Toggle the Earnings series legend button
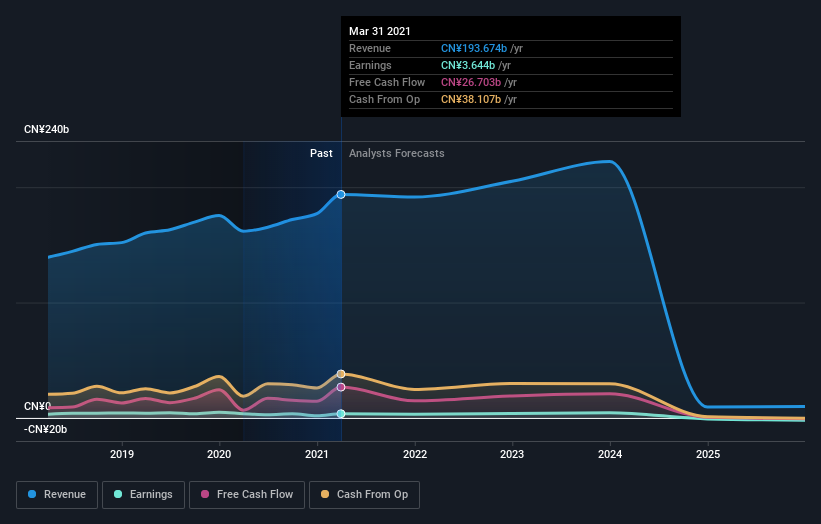The image size is (821, 524). [x=143, y=495]
